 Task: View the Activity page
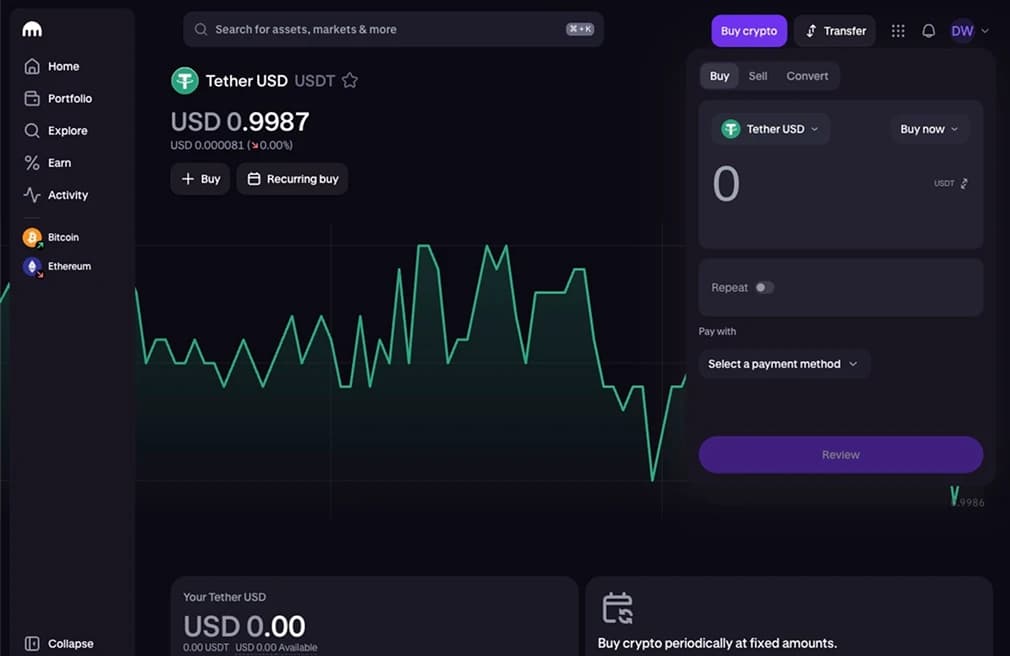point(55,195)
